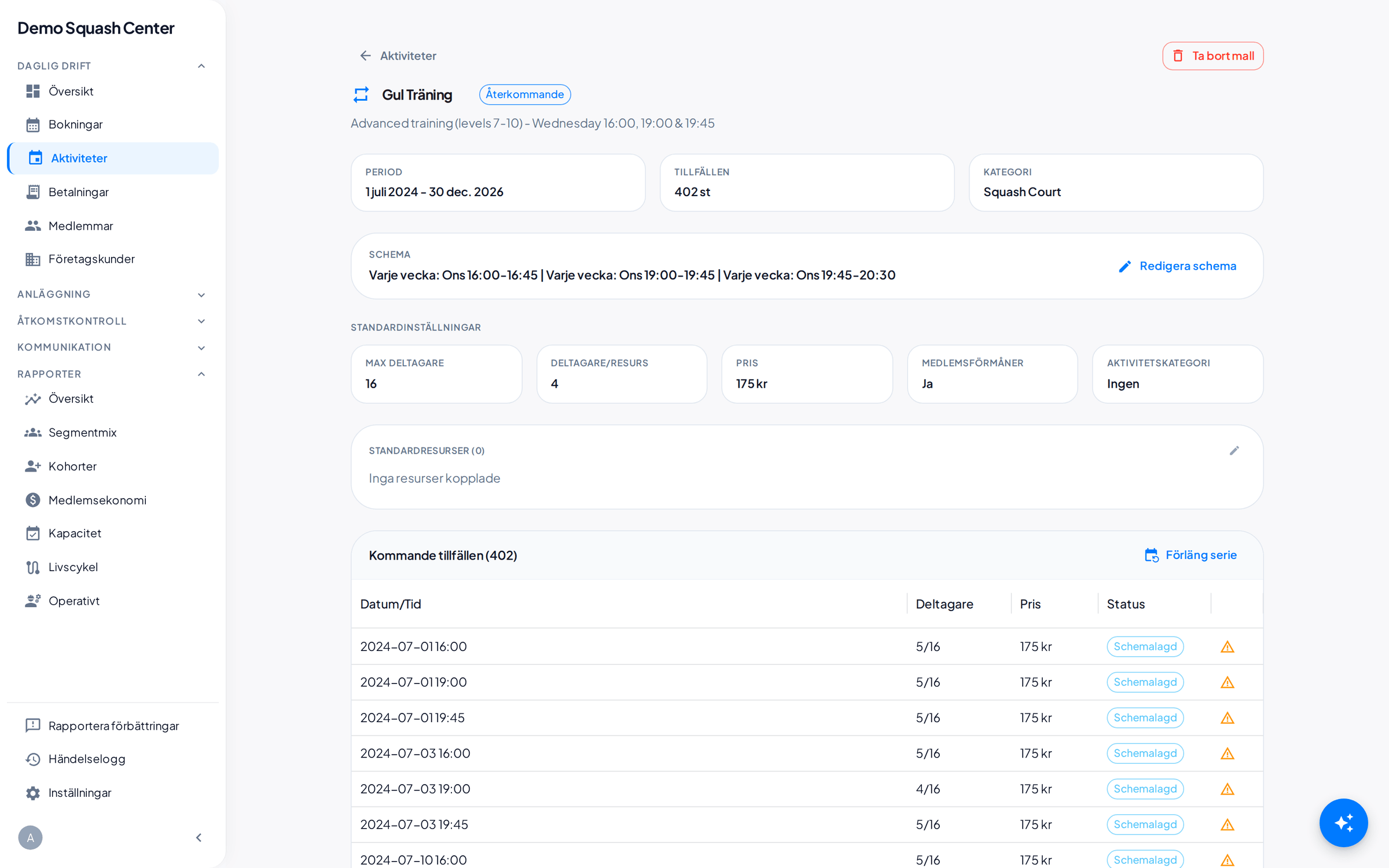Navigate to Kapacitet report
Image resolution: width=1389 pixels, height=868 pixels.
click(113, 533)
